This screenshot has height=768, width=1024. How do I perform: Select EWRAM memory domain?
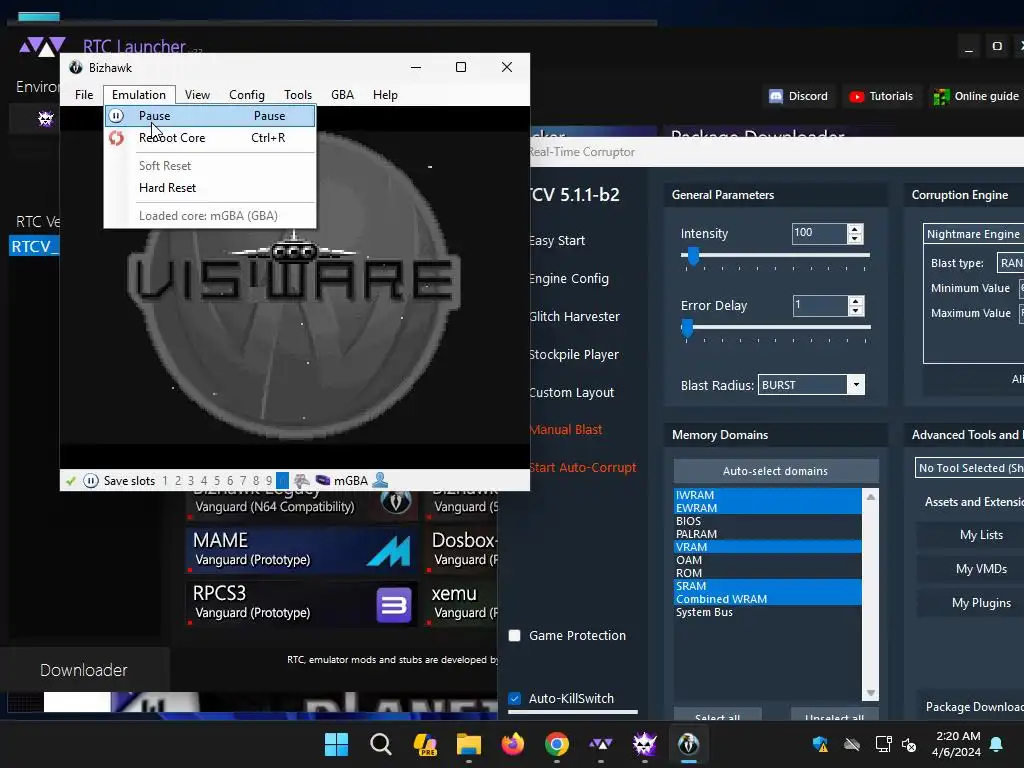[x=767, y=508]
